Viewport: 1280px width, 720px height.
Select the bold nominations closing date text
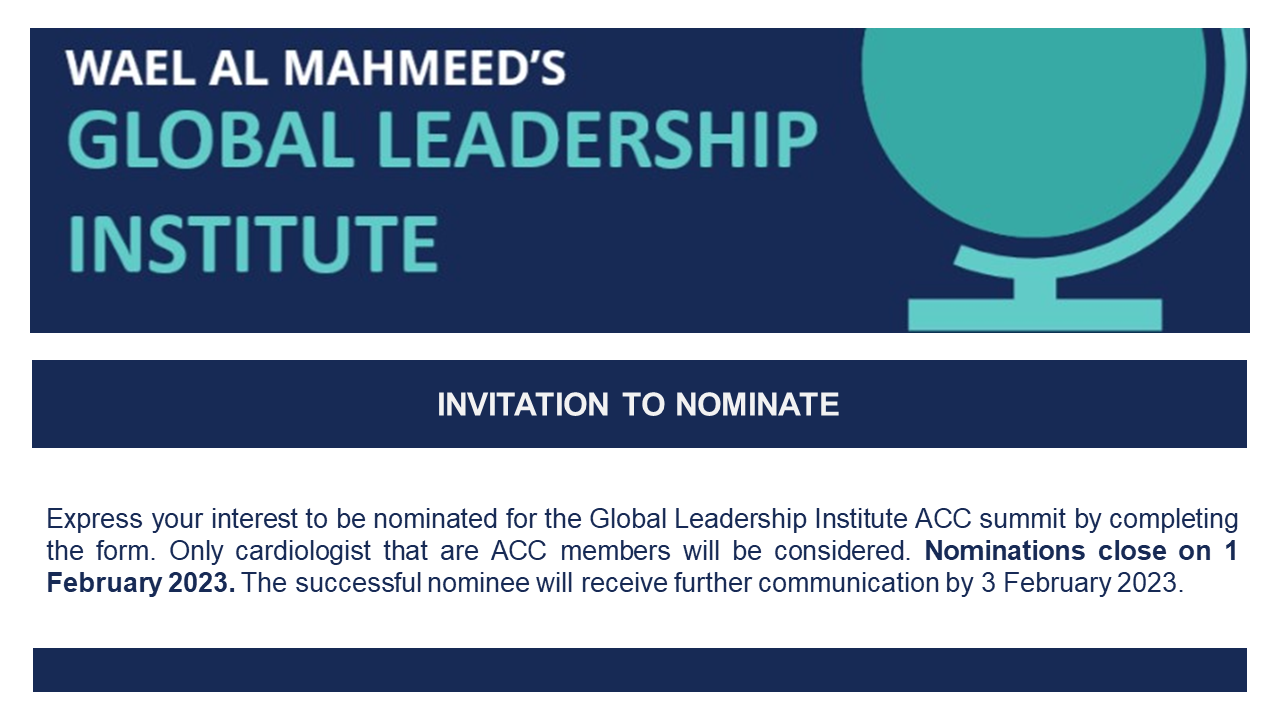click(641, 567)
